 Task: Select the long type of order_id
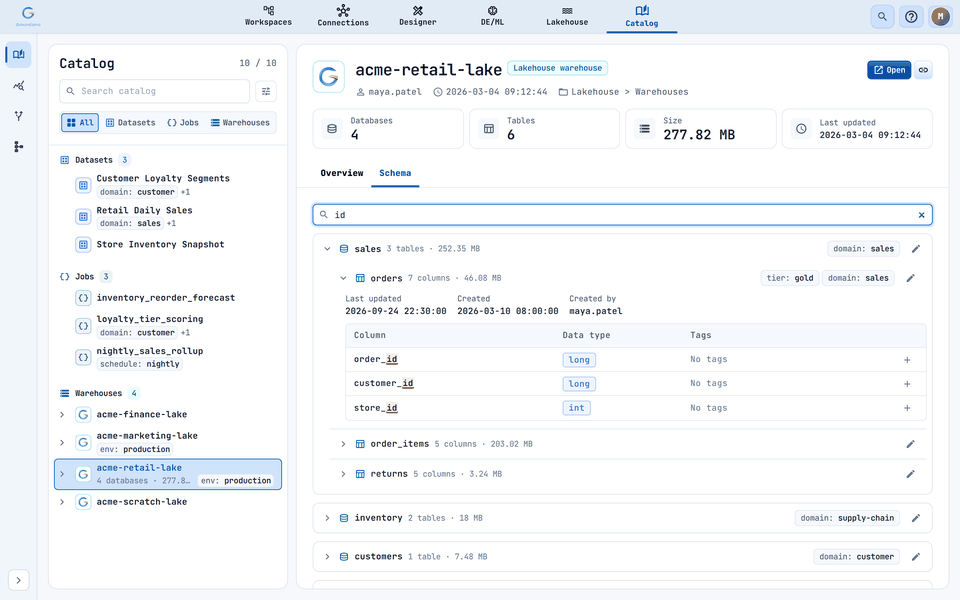coord(579,360)
